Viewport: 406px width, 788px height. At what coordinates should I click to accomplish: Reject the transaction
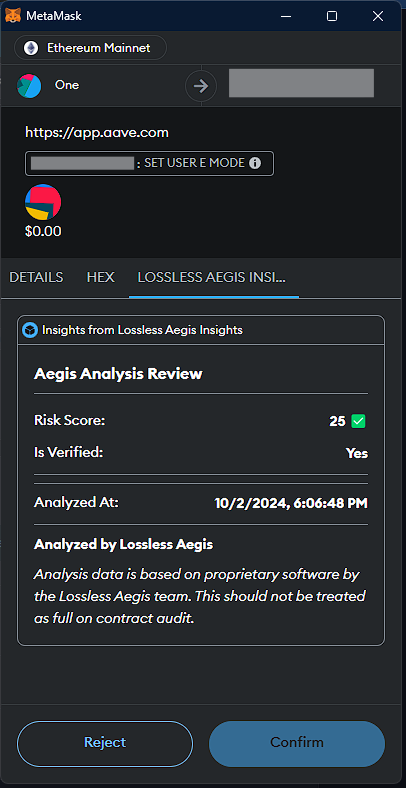point(105,743)
